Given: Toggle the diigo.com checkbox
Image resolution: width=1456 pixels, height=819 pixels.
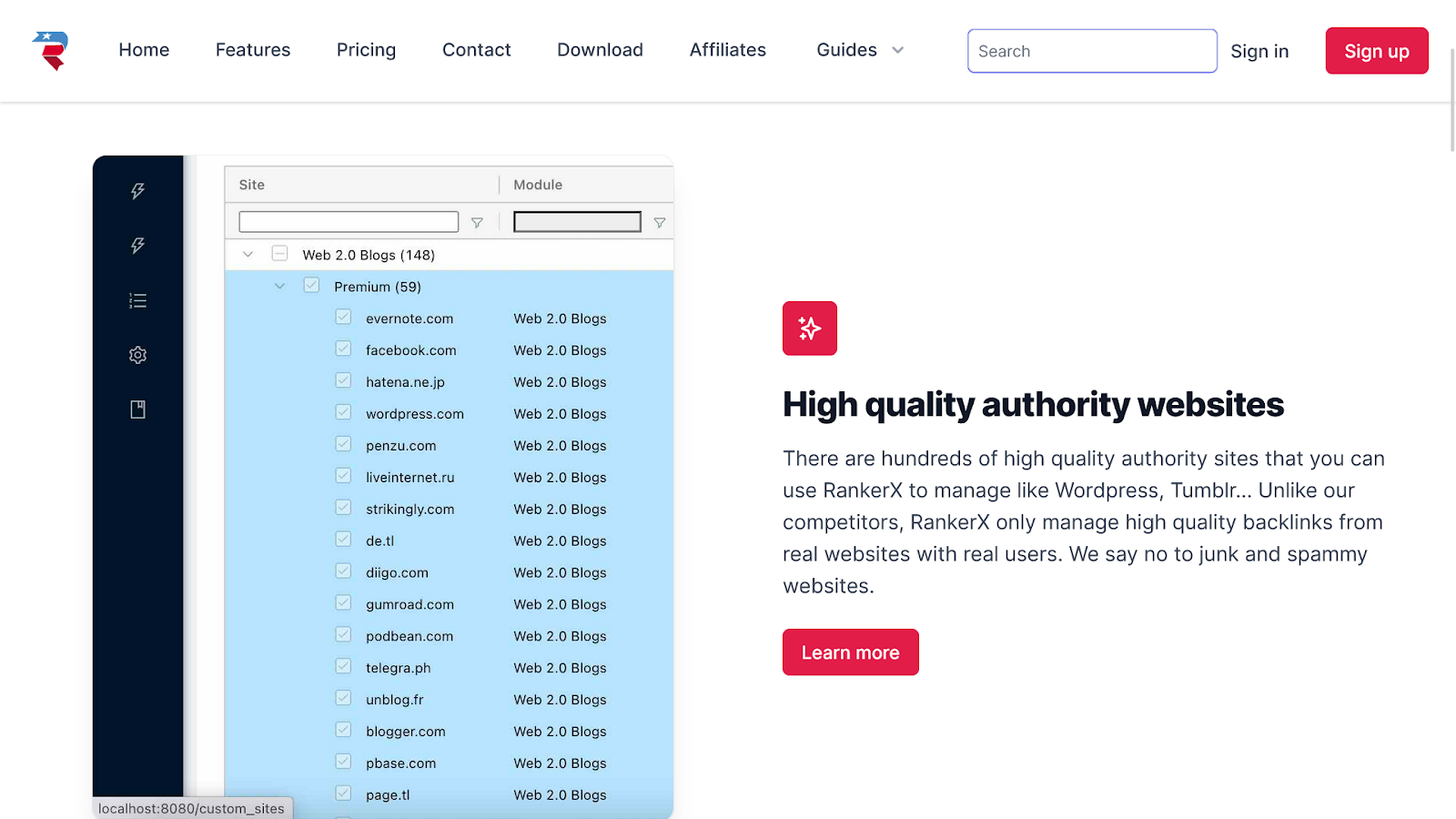Looking at the screenshot, I should click(343, 571).
